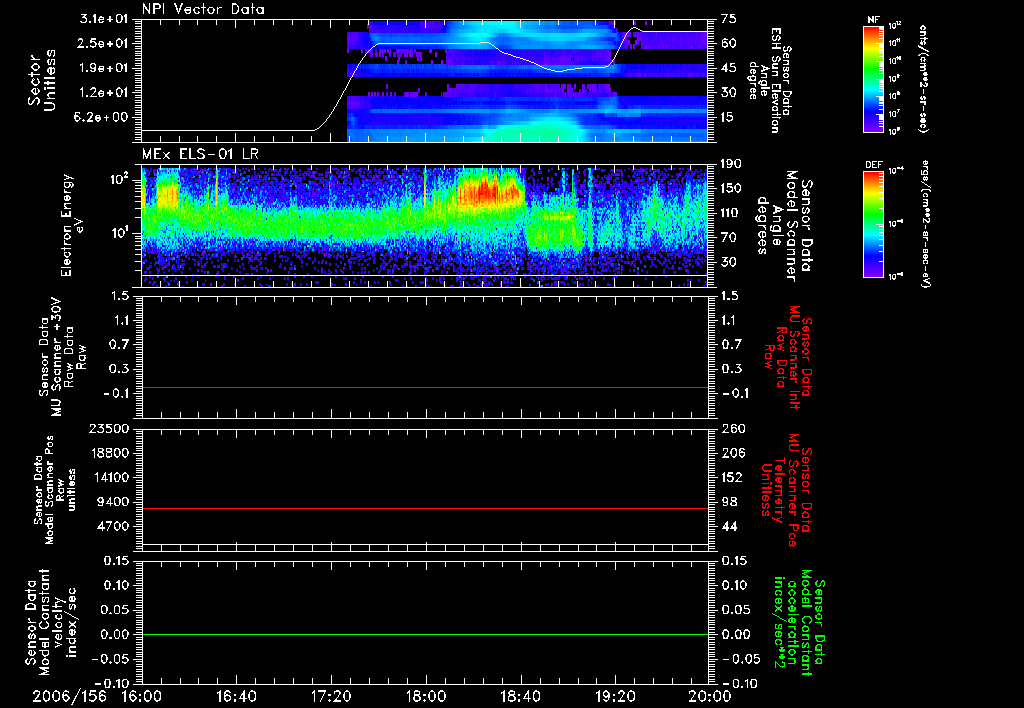Select the 'NPI Vector Data' panel title
The height and width of the screenshot is (708, 1024).
coord(203,9)
